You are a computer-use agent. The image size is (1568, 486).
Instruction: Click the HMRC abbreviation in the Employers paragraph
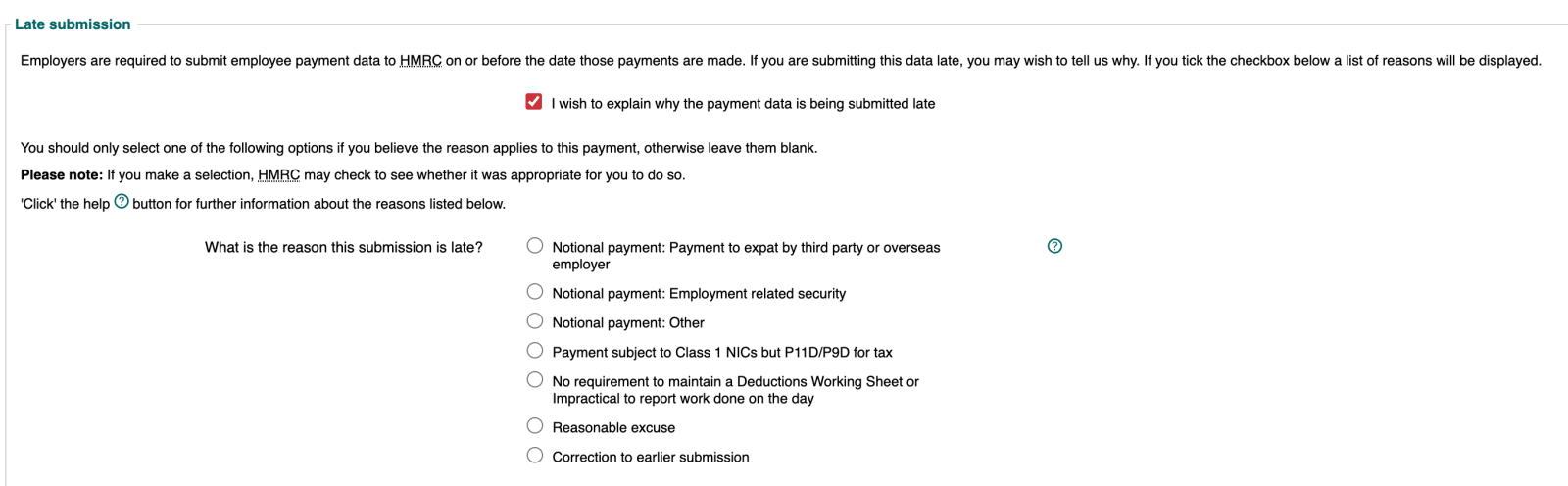tap(420, 61)
